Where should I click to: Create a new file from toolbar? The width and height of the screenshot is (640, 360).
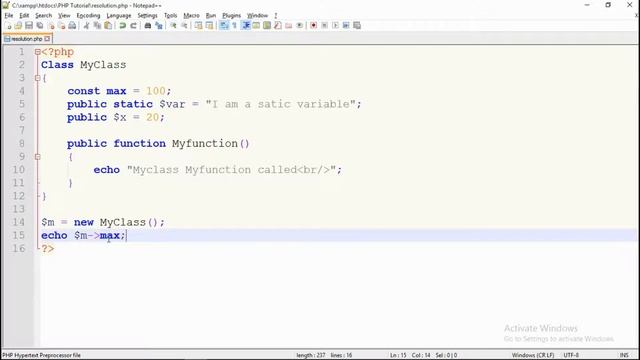8,25
